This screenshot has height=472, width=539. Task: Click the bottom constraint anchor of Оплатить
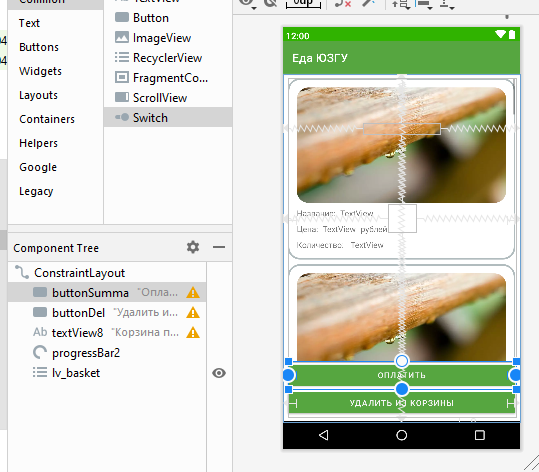coord(402,389)
